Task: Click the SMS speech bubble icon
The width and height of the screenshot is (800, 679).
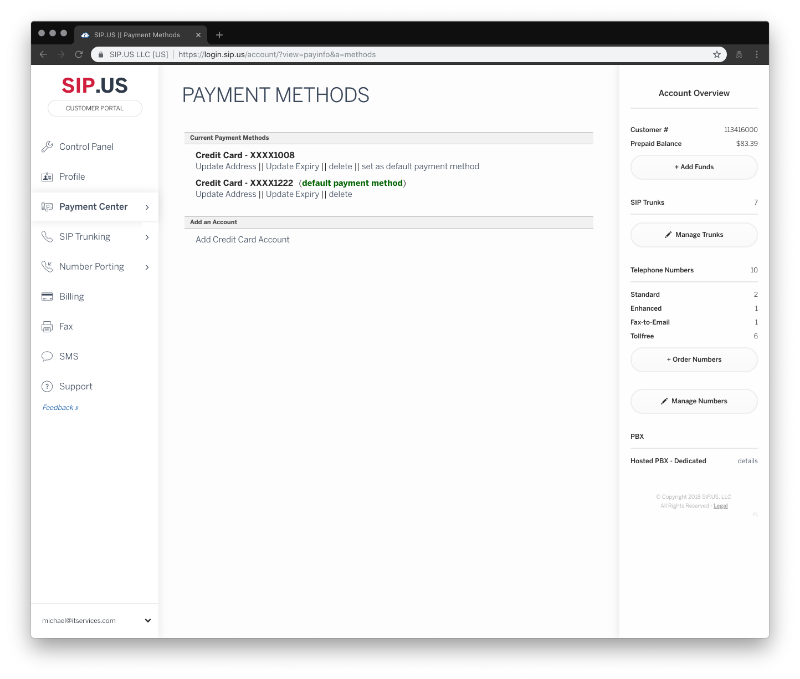Action: 47,357
